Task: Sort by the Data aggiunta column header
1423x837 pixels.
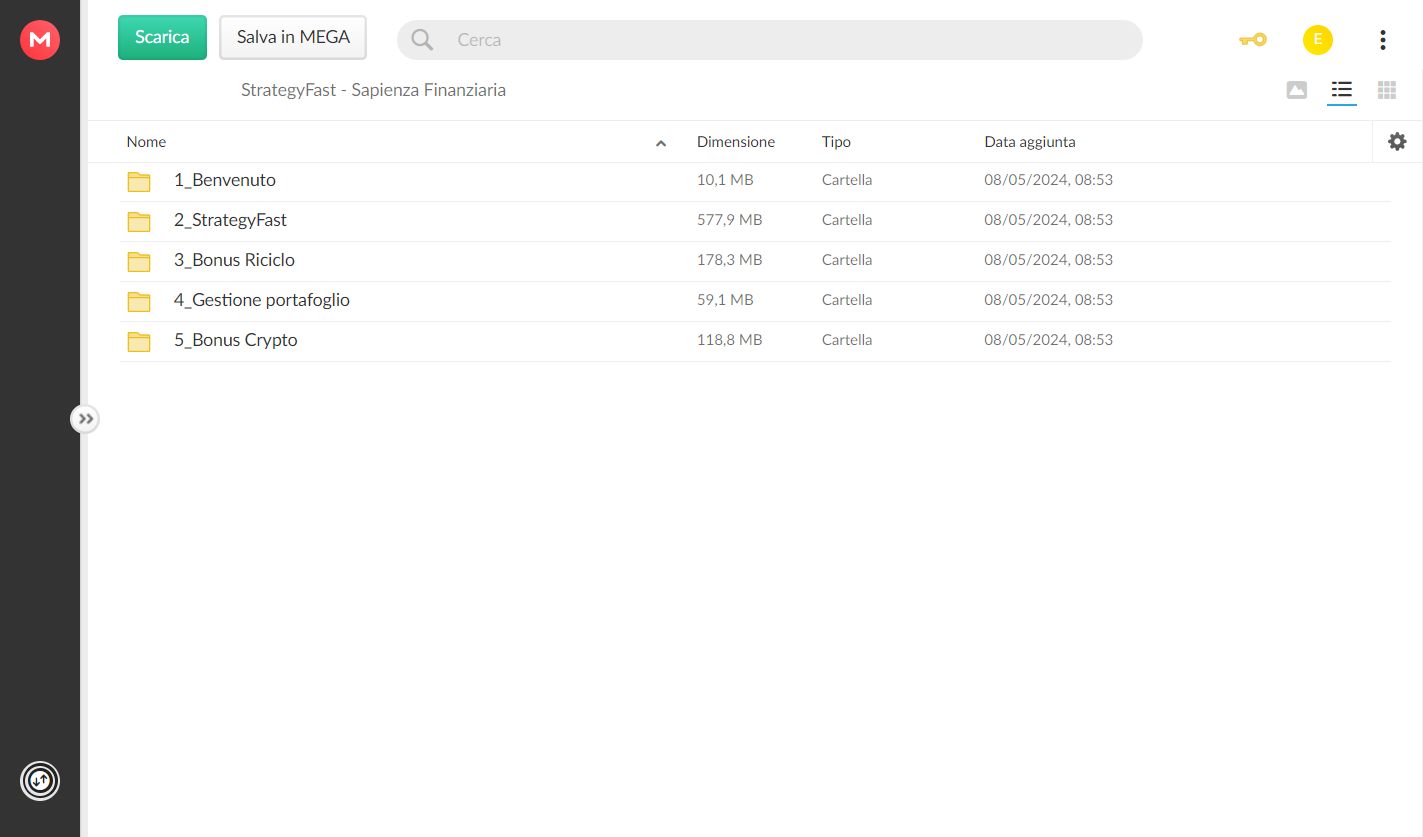Action: point(1030,142)
